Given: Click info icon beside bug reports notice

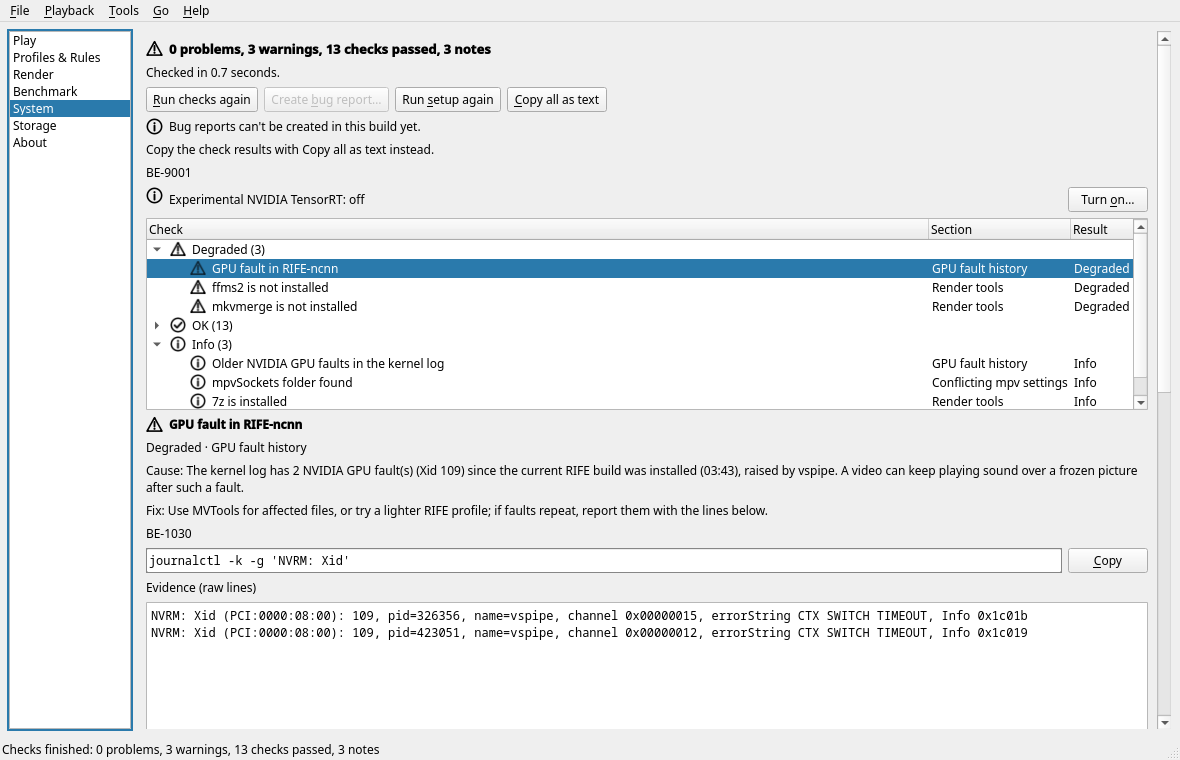Looking at the screenshot, I should [x=154, y=126].
